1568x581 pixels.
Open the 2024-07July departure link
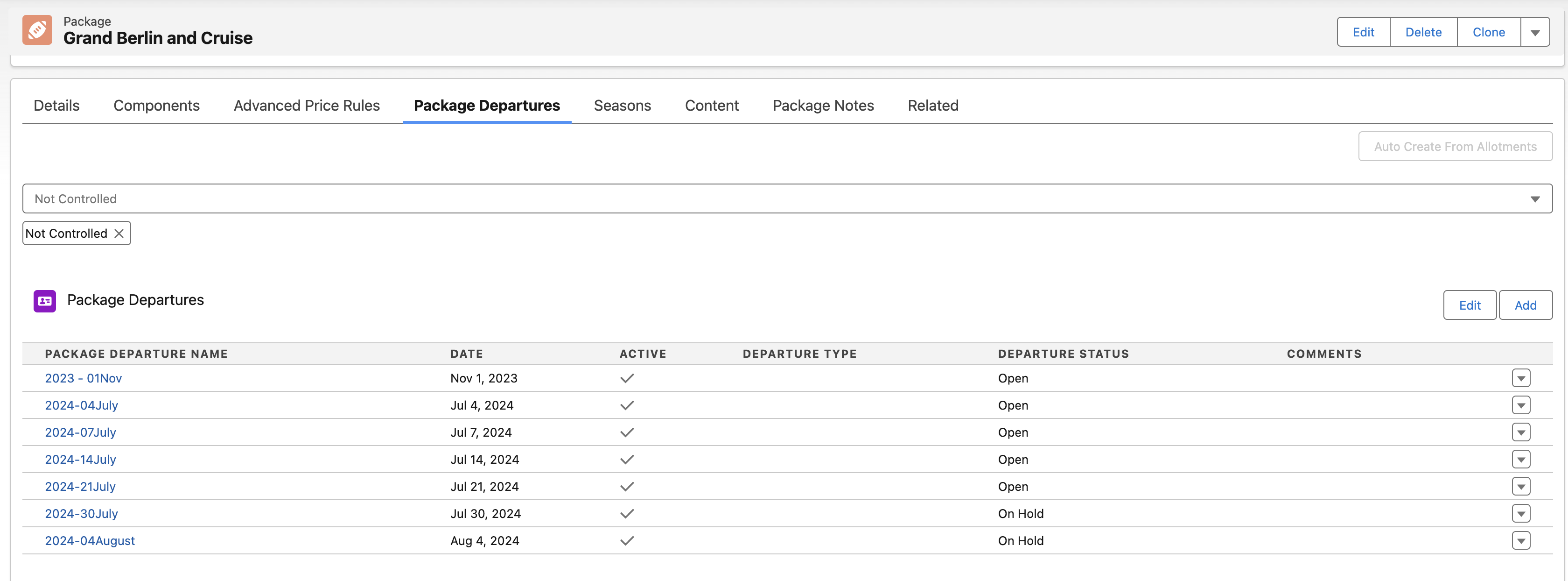coord(80,432)
